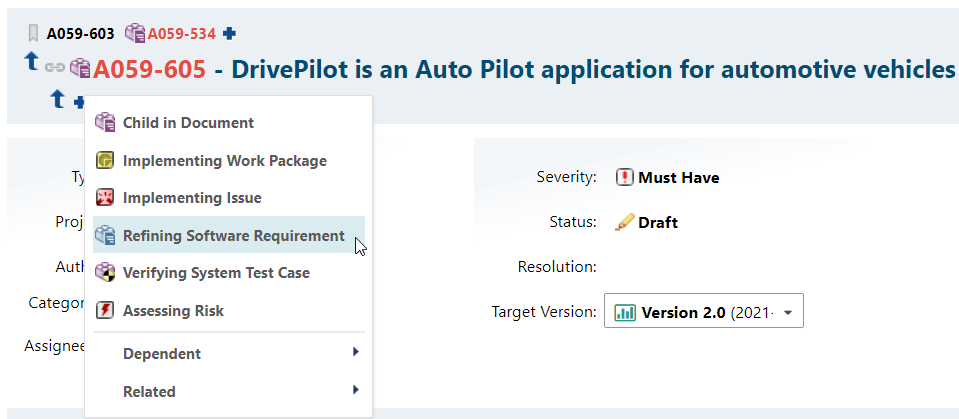Click the Dependent submenu arrow

point(355,352)
